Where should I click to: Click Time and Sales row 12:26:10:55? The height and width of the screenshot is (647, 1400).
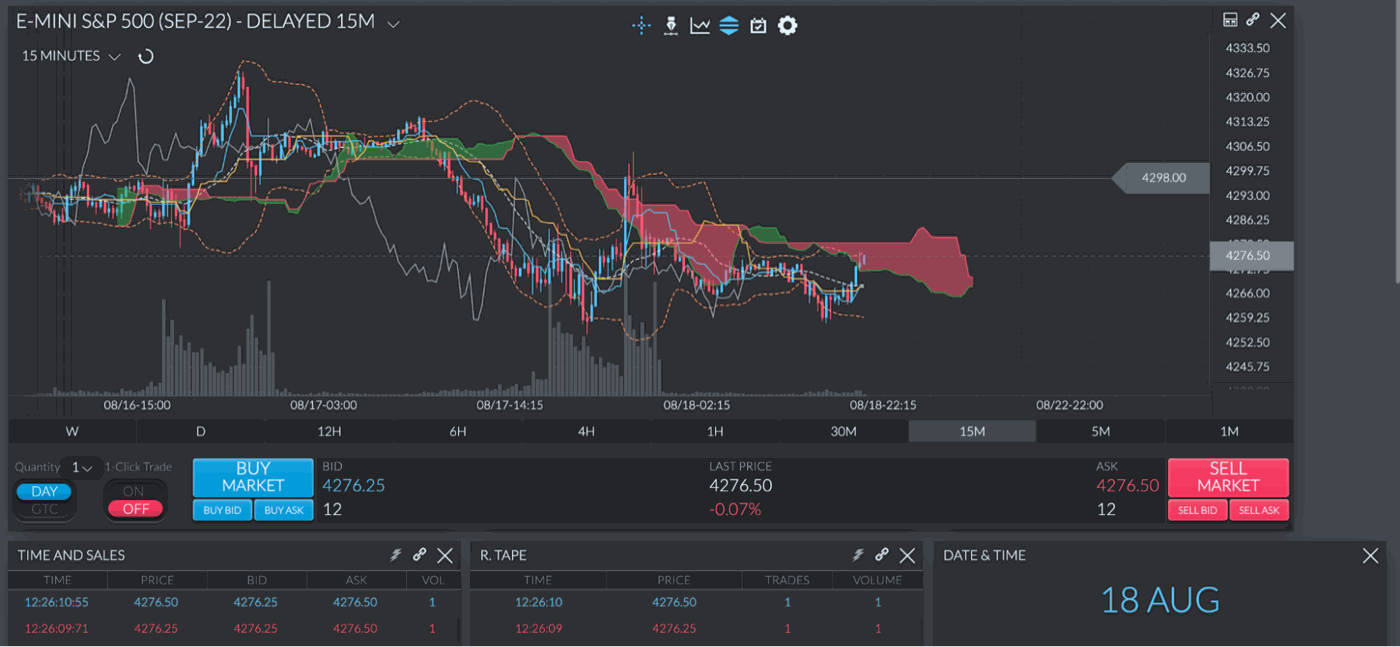click(x=235, y=603)
